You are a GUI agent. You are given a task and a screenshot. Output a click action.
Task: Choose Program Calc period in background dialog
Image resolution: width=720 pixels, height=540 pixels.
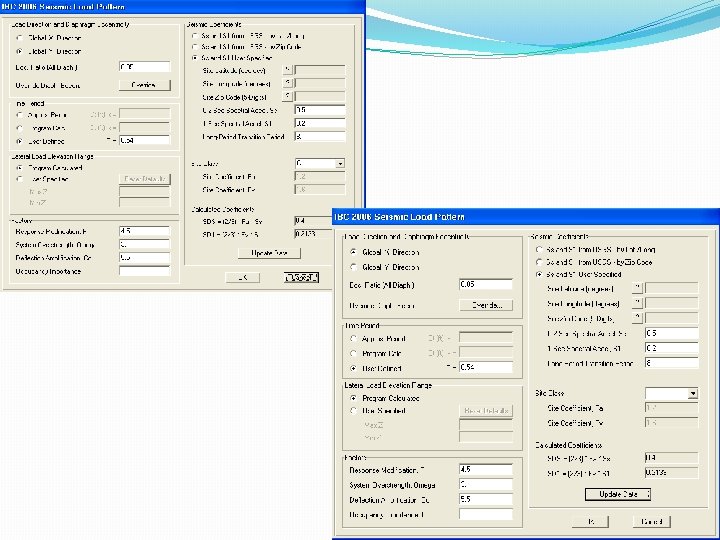point(19,128)
